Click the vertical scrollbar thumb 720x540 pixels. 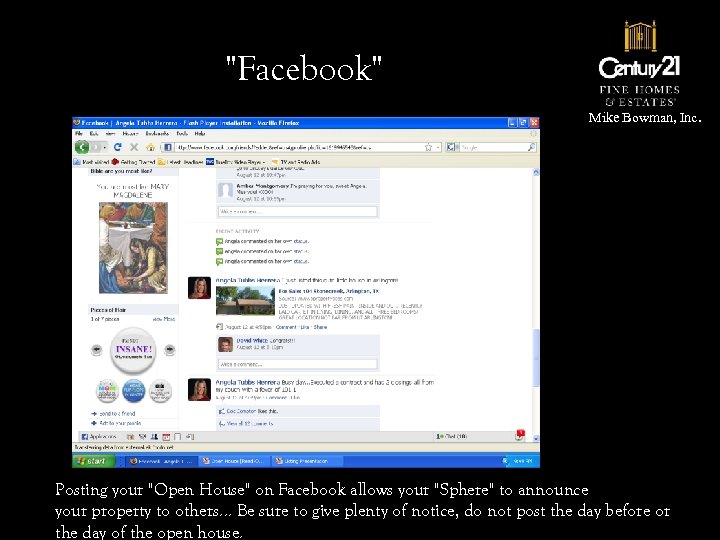[x=535, y=358]
